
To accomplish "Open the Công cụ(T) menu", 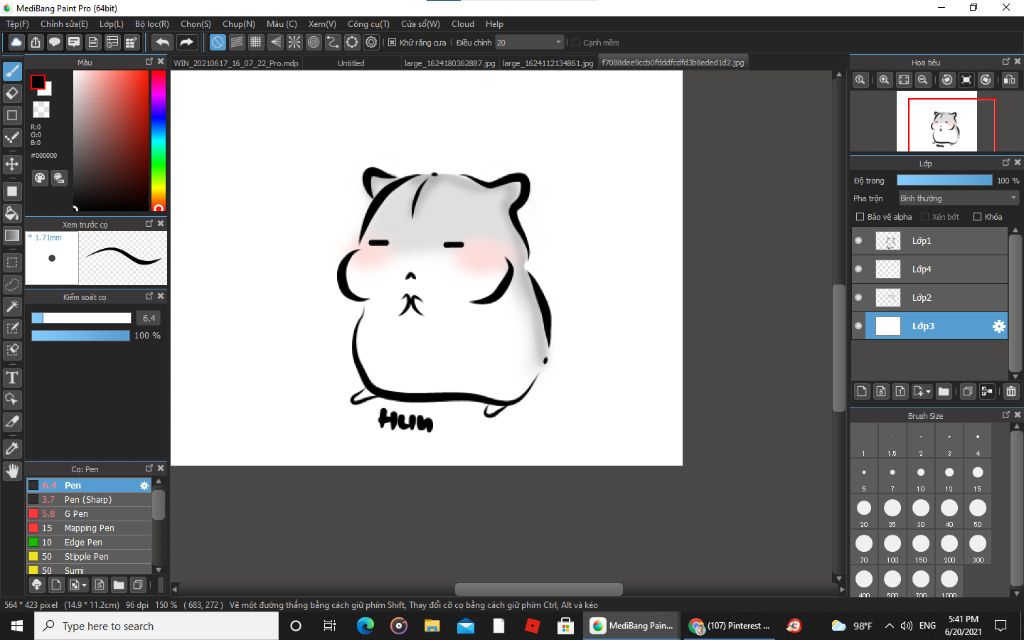I will pyautogui.click(x=368, y=24).
